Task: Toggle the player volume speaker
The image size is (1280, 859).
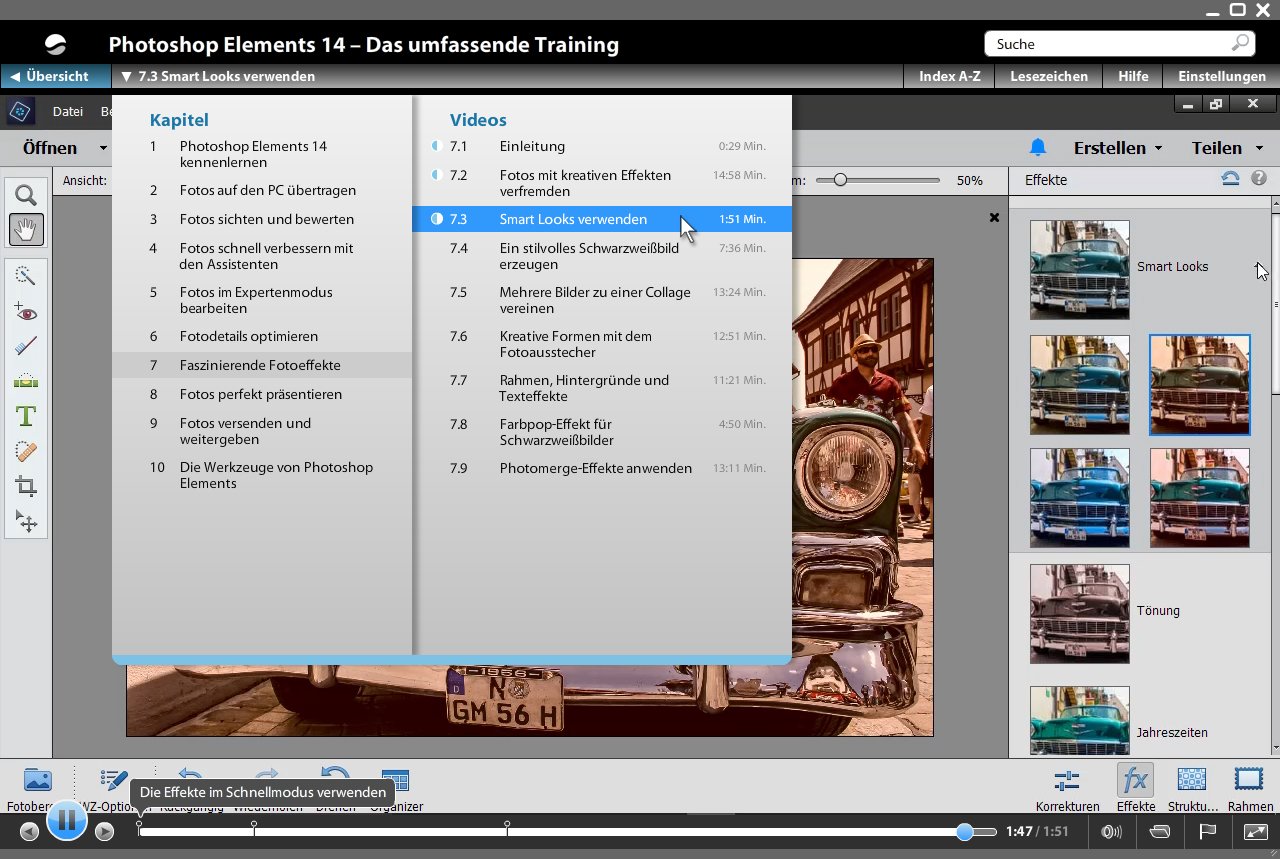Action: 1111,831
